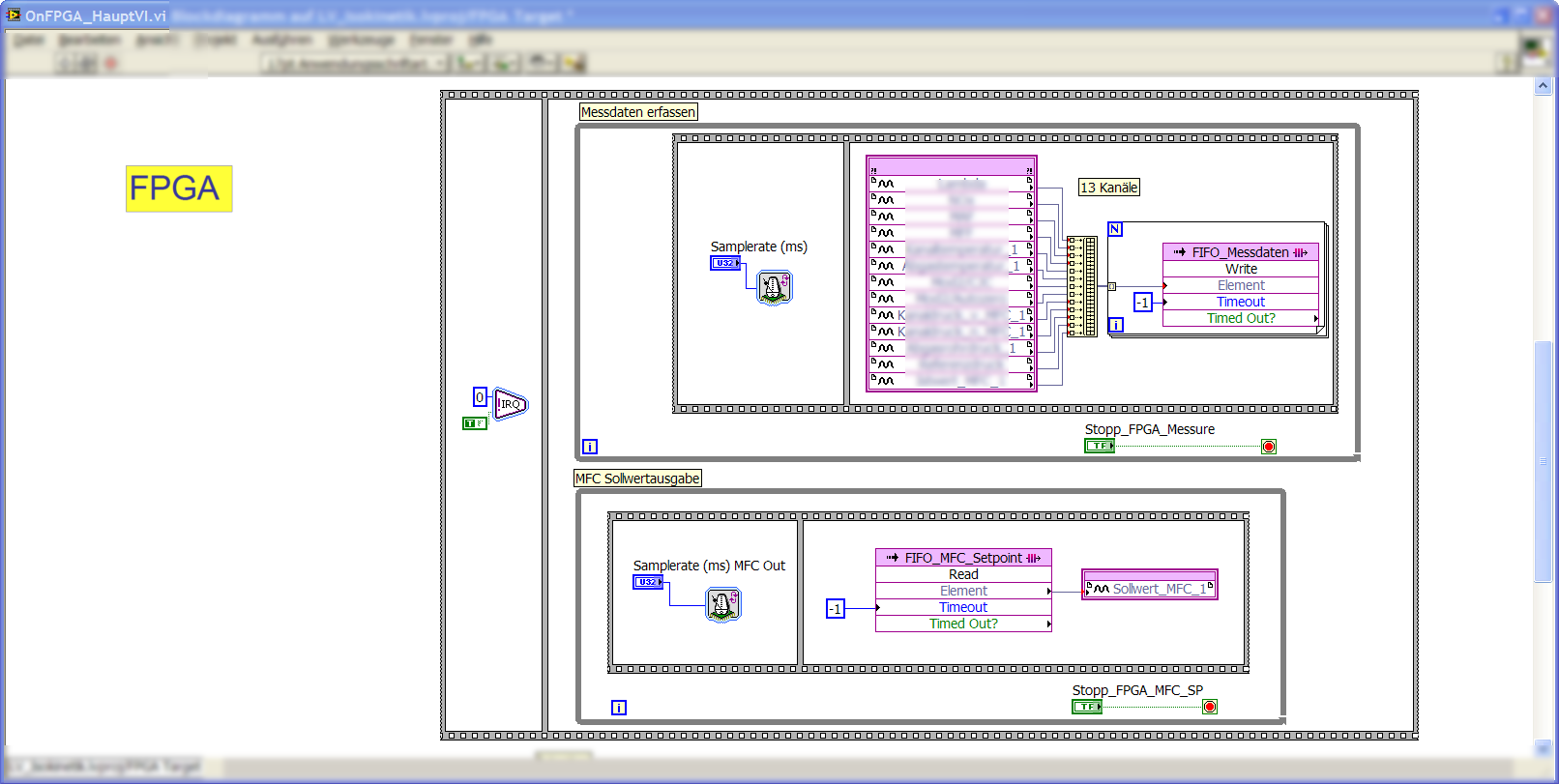Select the MFC Sollwertausgabe loop label
The height and width of the screenshot is (784, 1559).
tap(637, 479)
